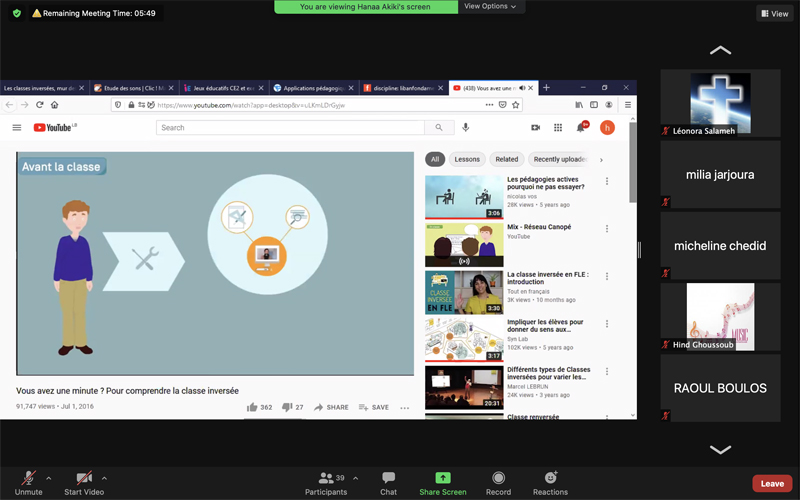Image resolution: width=800 pixels, height=500 pixels.
Task: Focus the YouTube Search box
Action: [x=290, y=128]
